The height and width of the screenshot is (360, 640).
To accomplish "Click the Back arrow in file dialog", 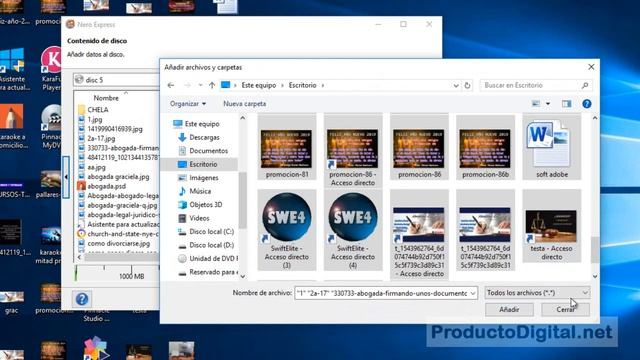I will [x=171, y=85].
